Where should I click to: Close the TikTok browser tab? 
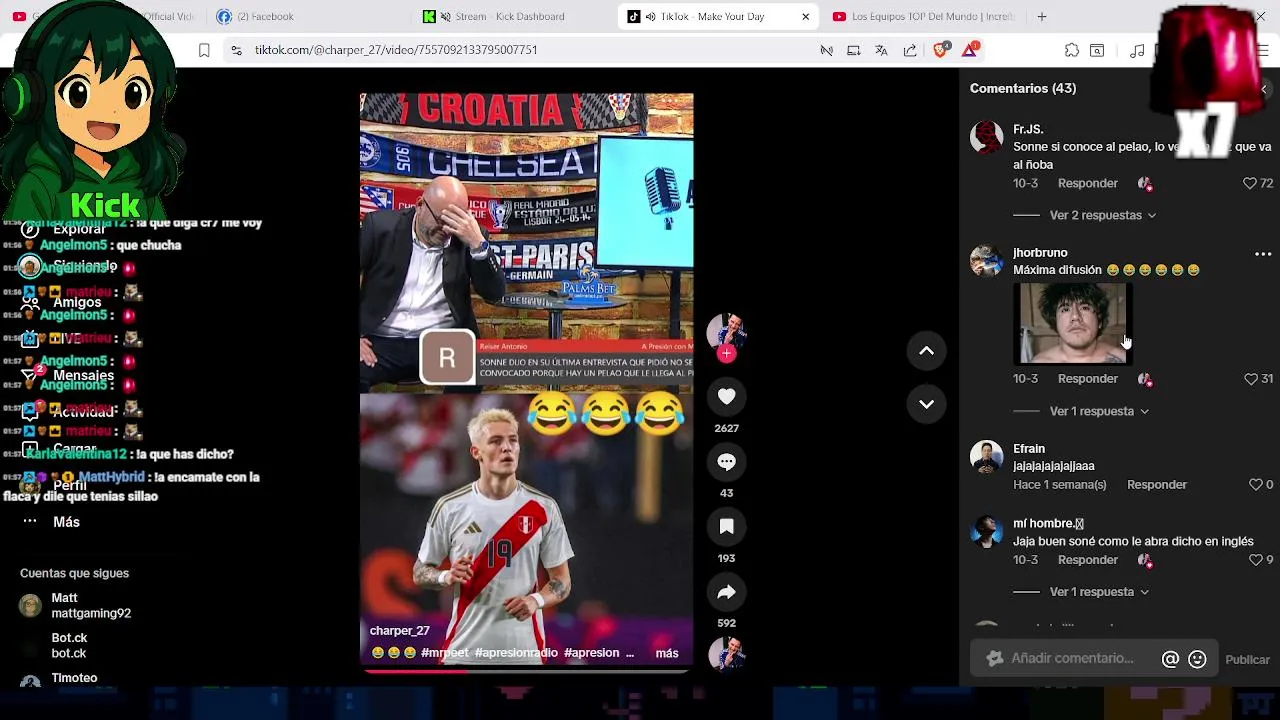click(x=806, y=17)
